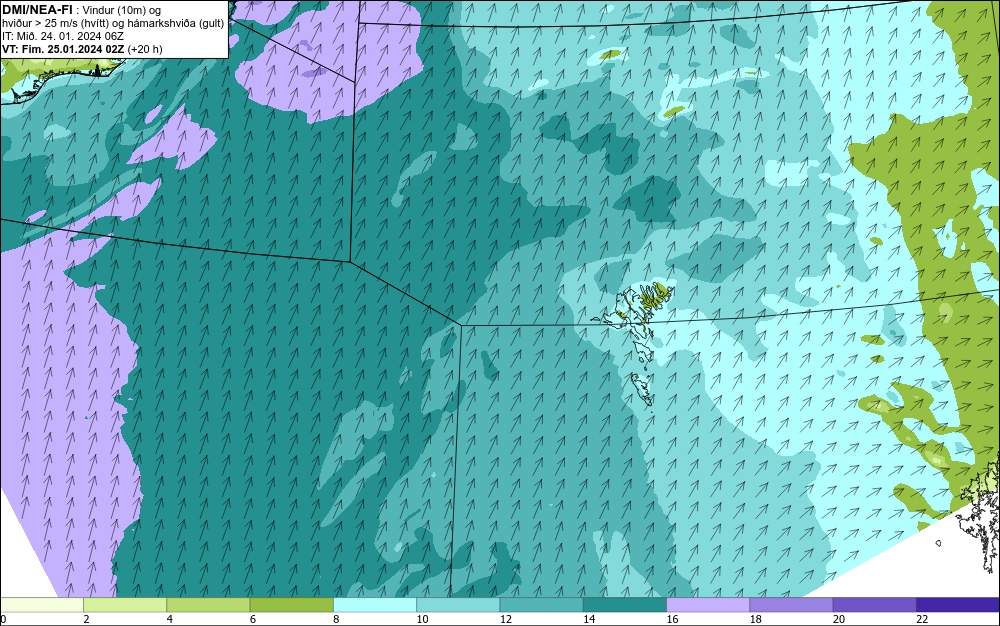Click the 10–12 m/s turquoise legend swatch
The width and height of the screenshot is (1000, 626).
click(458, 605)
